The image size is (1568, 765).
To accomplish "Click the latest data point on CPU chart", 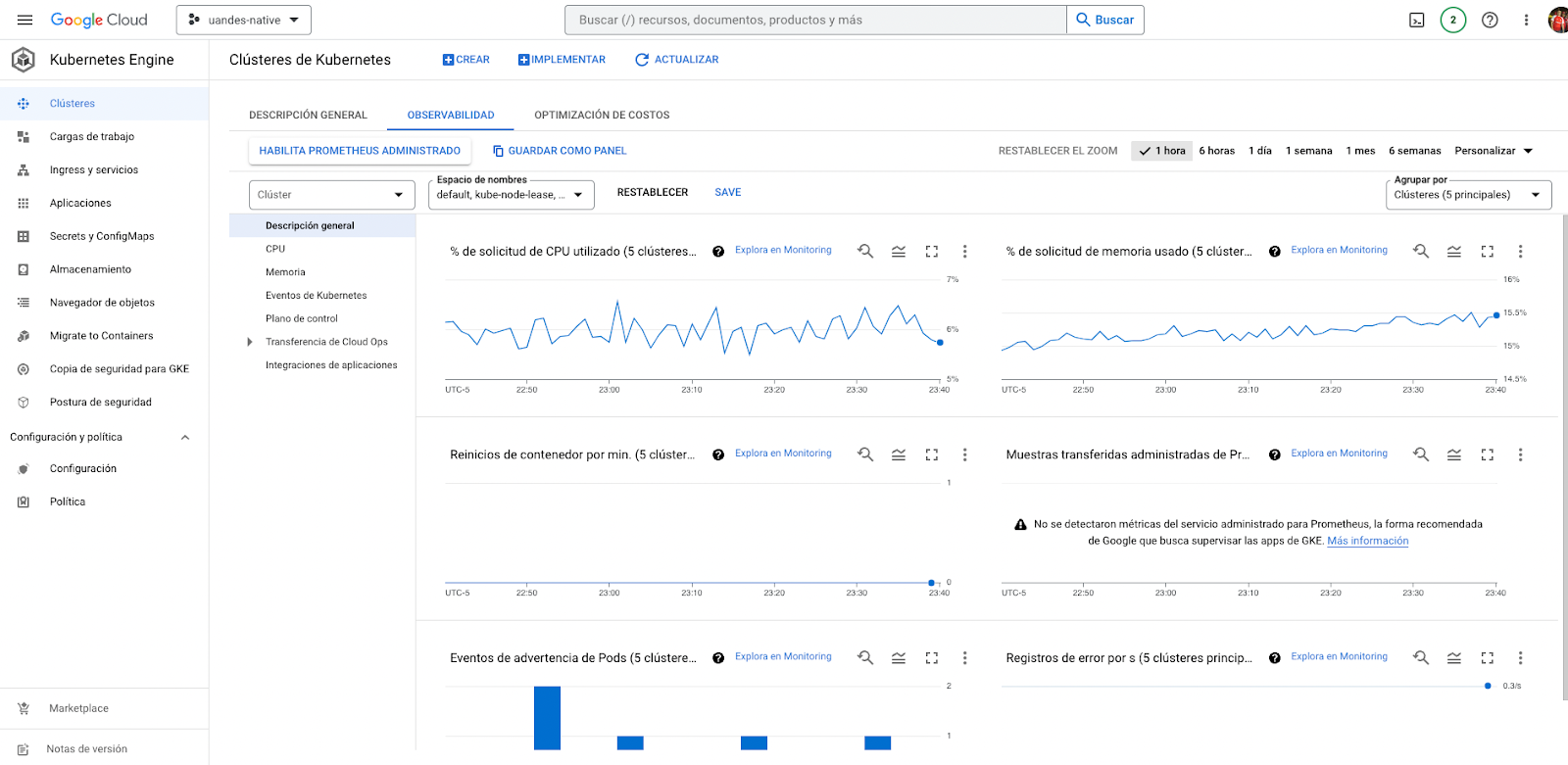I will point(940,343).
